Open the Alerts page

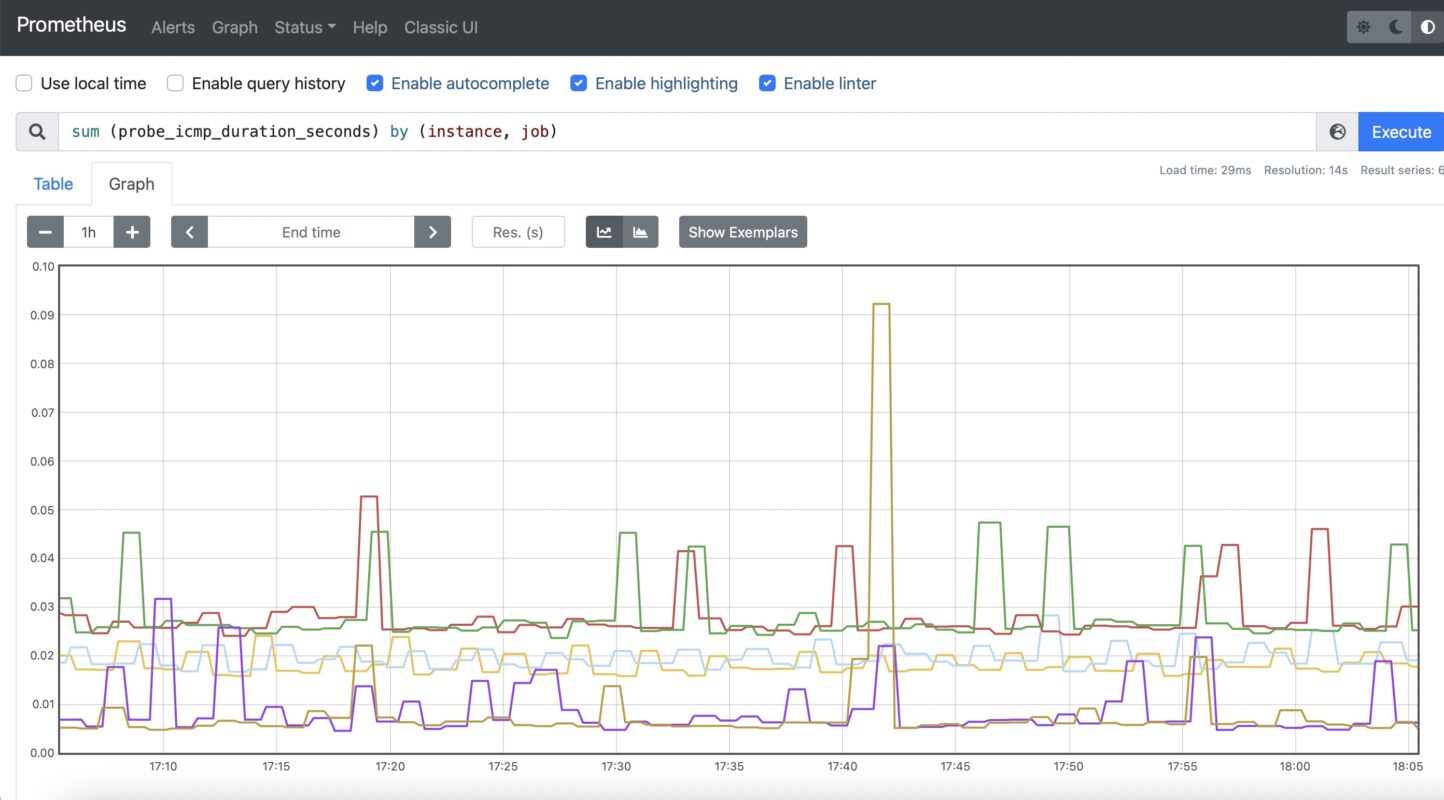tap(172, 27)
